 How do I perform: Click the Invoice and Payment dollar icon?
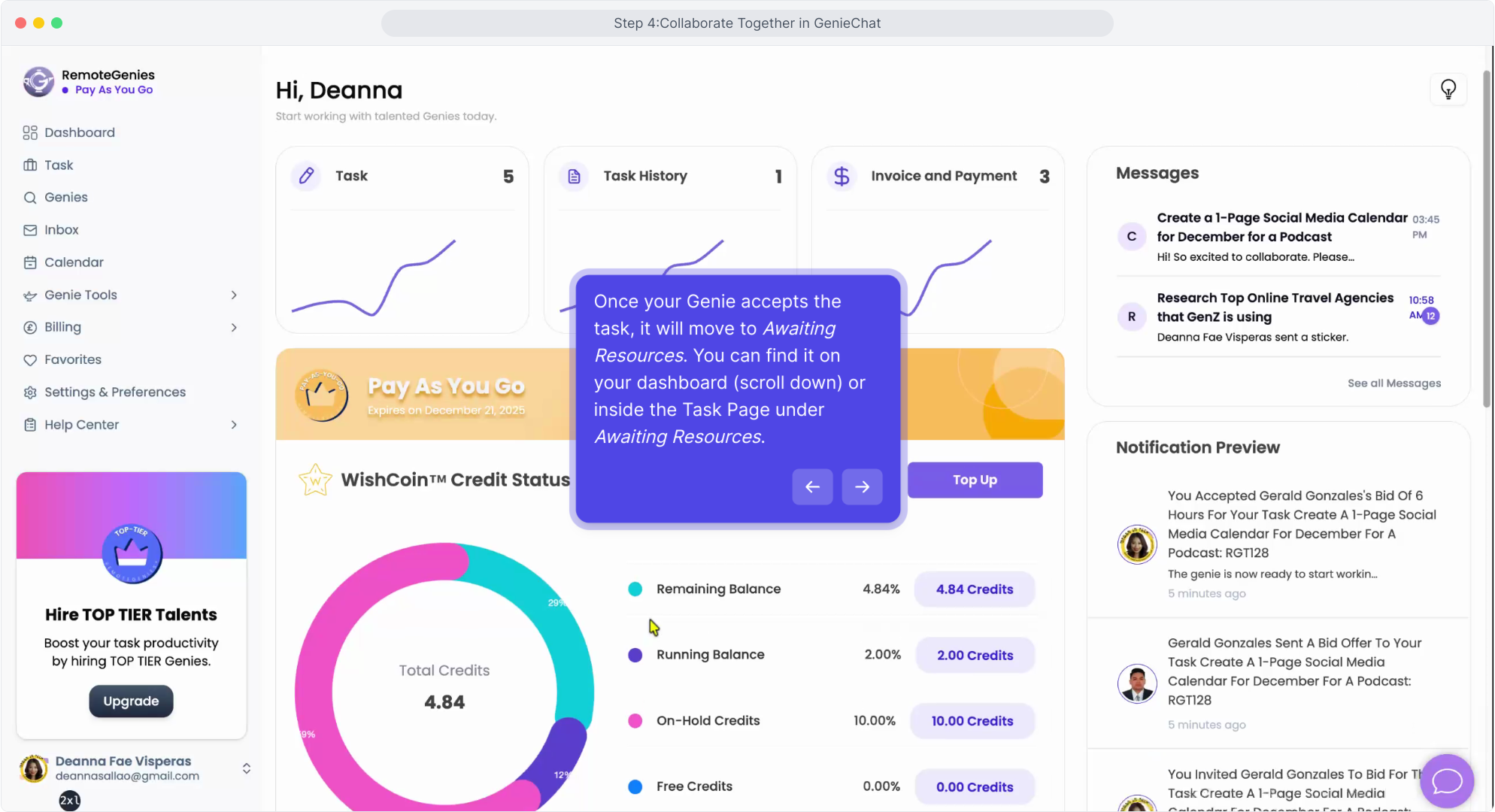point(842,176)
